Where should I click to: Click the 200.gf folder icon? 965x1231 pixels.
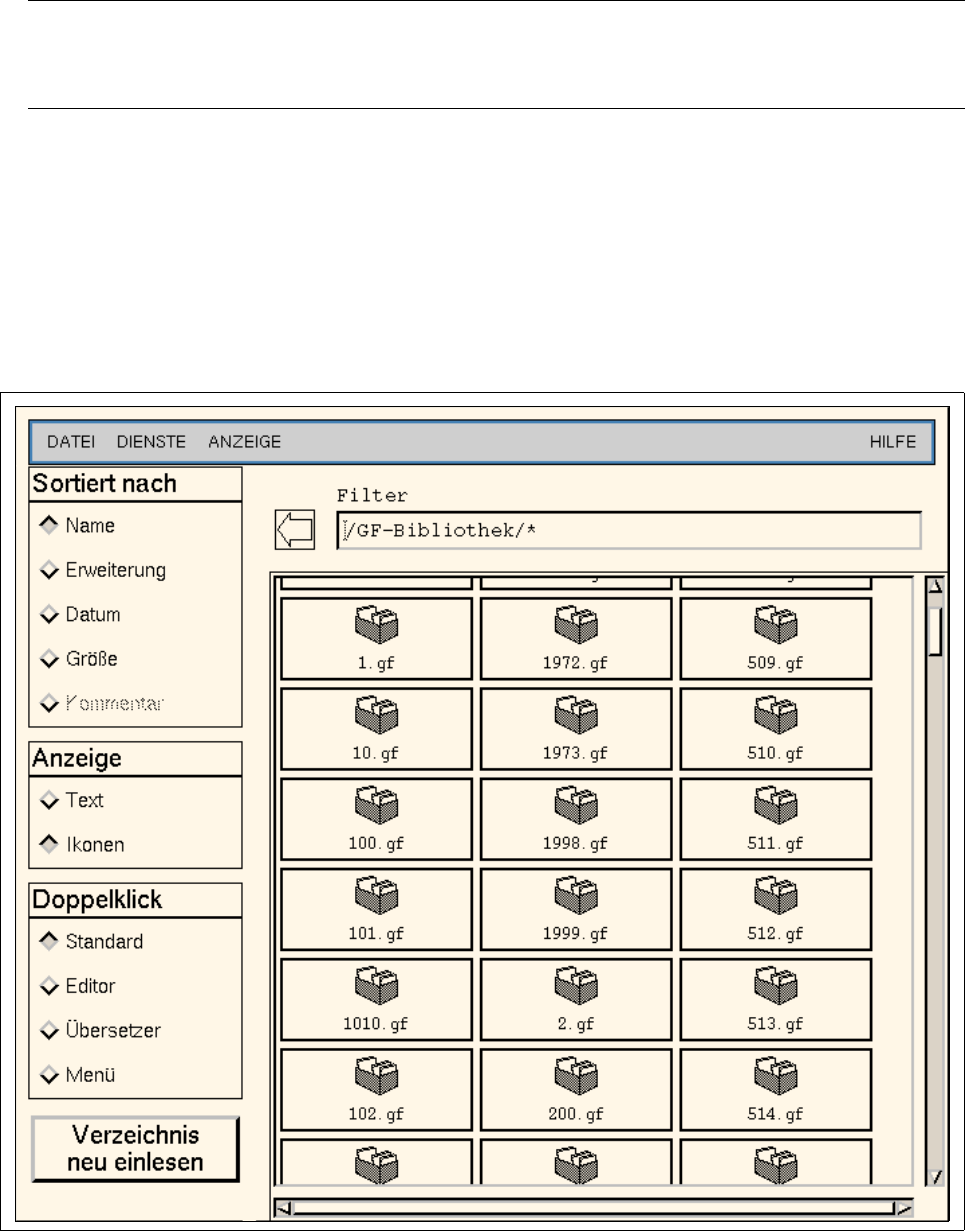pos(576,1077)
